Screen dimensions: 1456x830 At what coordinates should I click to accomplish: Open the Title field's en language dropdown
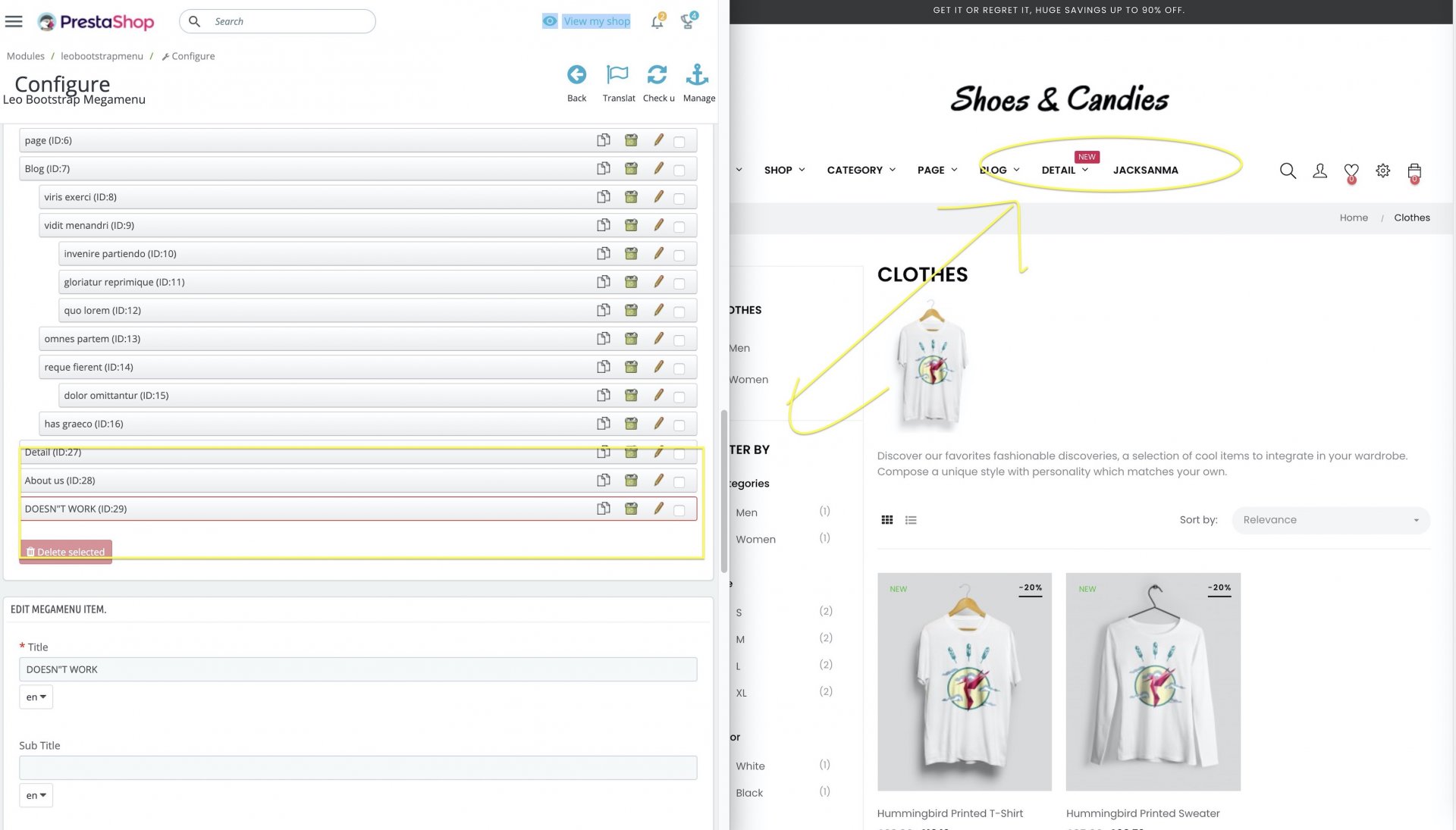[36, 697]
